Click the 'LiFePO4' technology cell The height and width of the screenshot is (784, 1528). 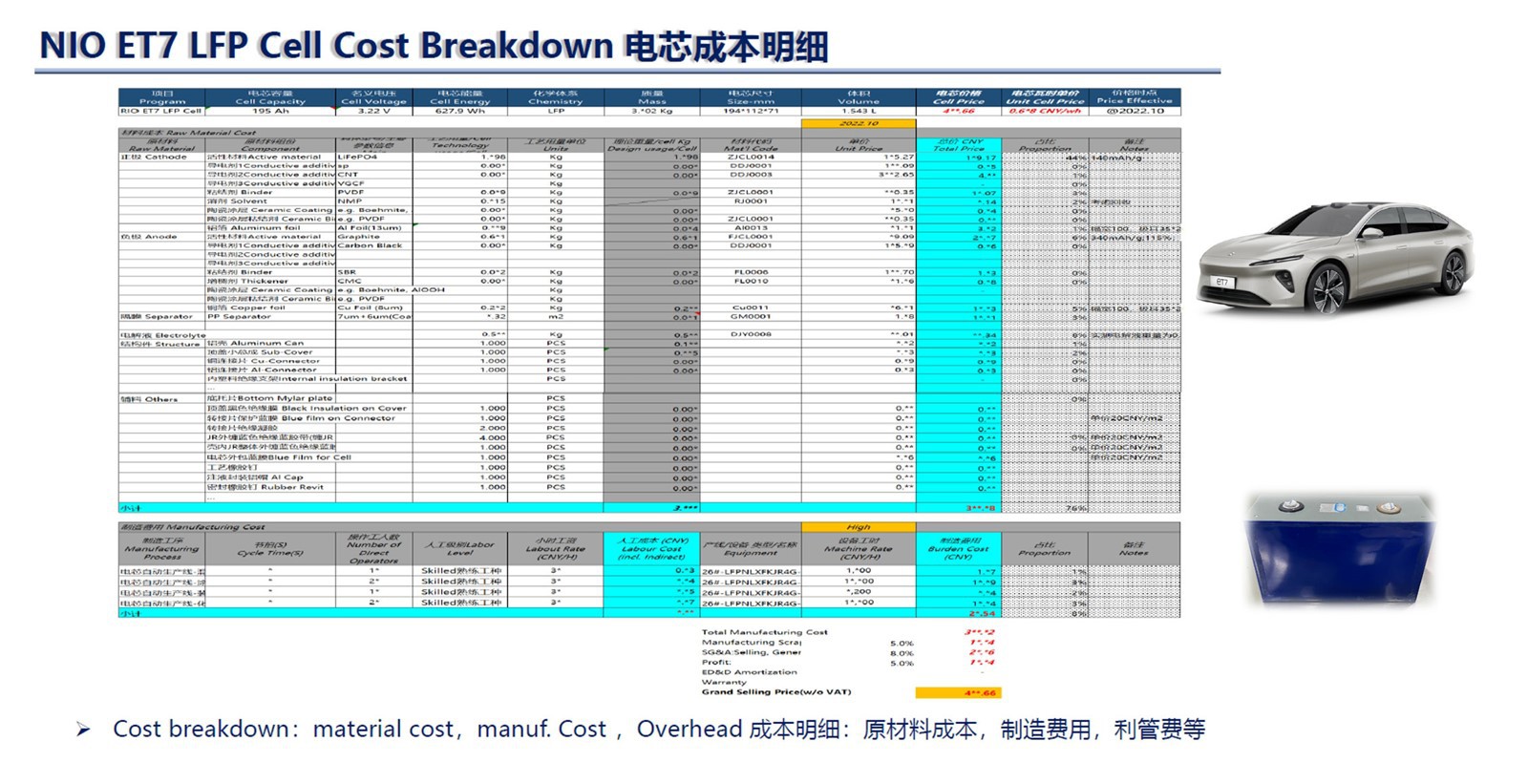(373, 158)
